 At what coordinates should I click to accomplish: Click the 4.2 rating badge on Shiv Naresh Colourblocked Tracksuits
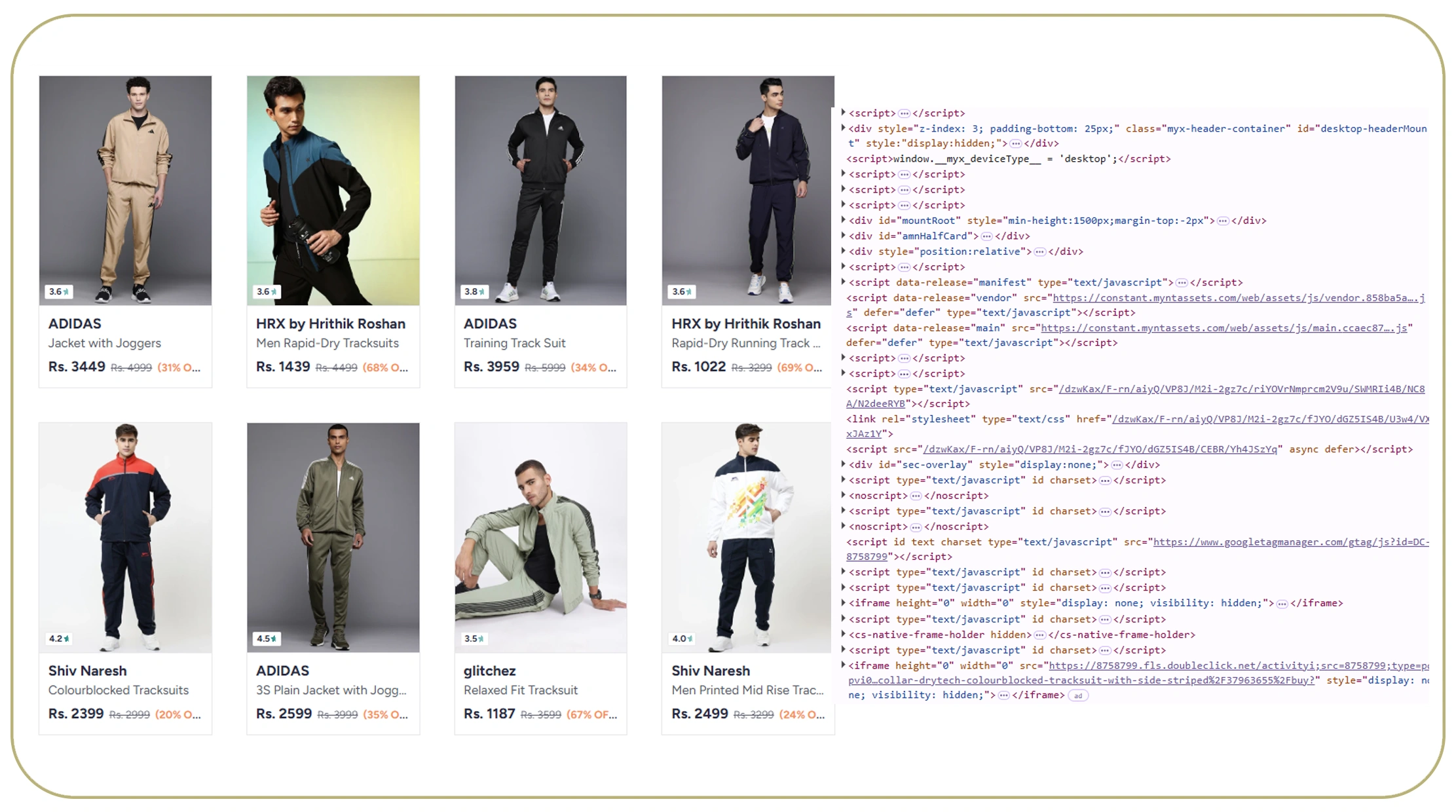point(59,638)
